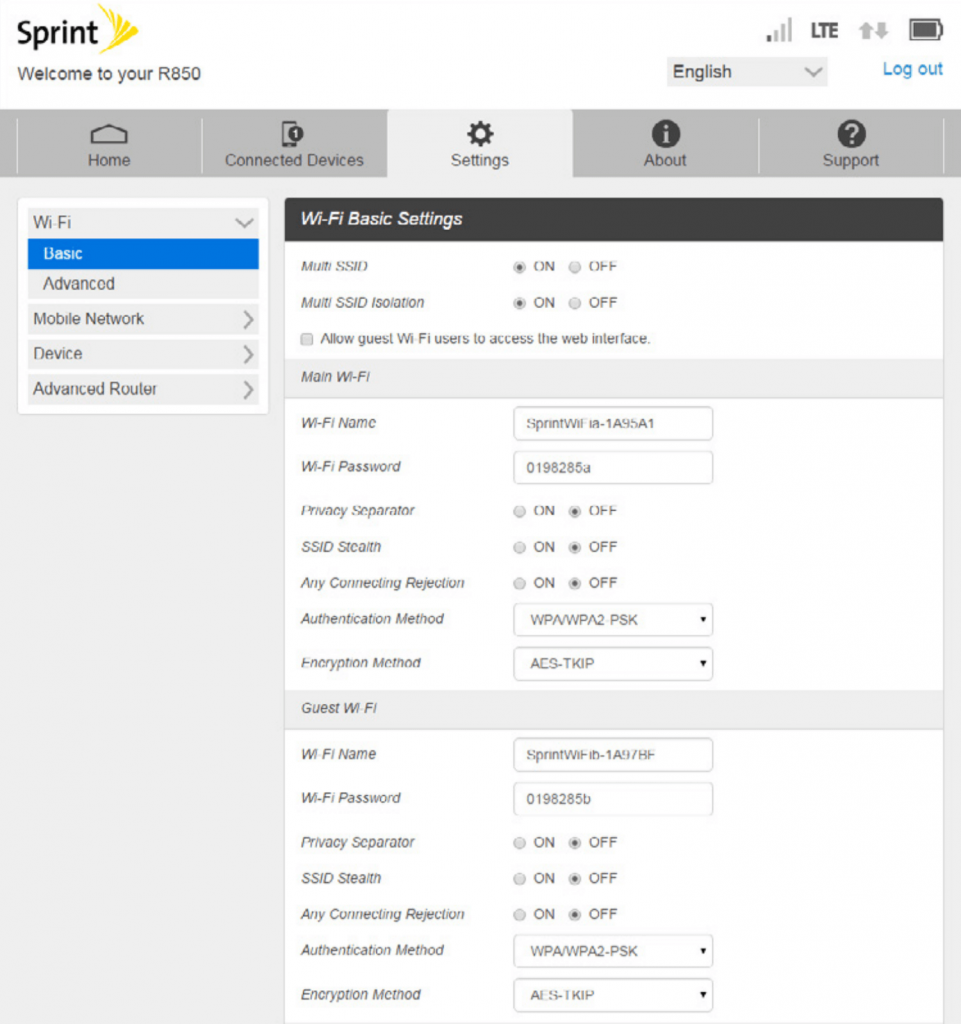961x1024 pixels.
Task: Click the Log out link
Action: click(x=911, y=69)
